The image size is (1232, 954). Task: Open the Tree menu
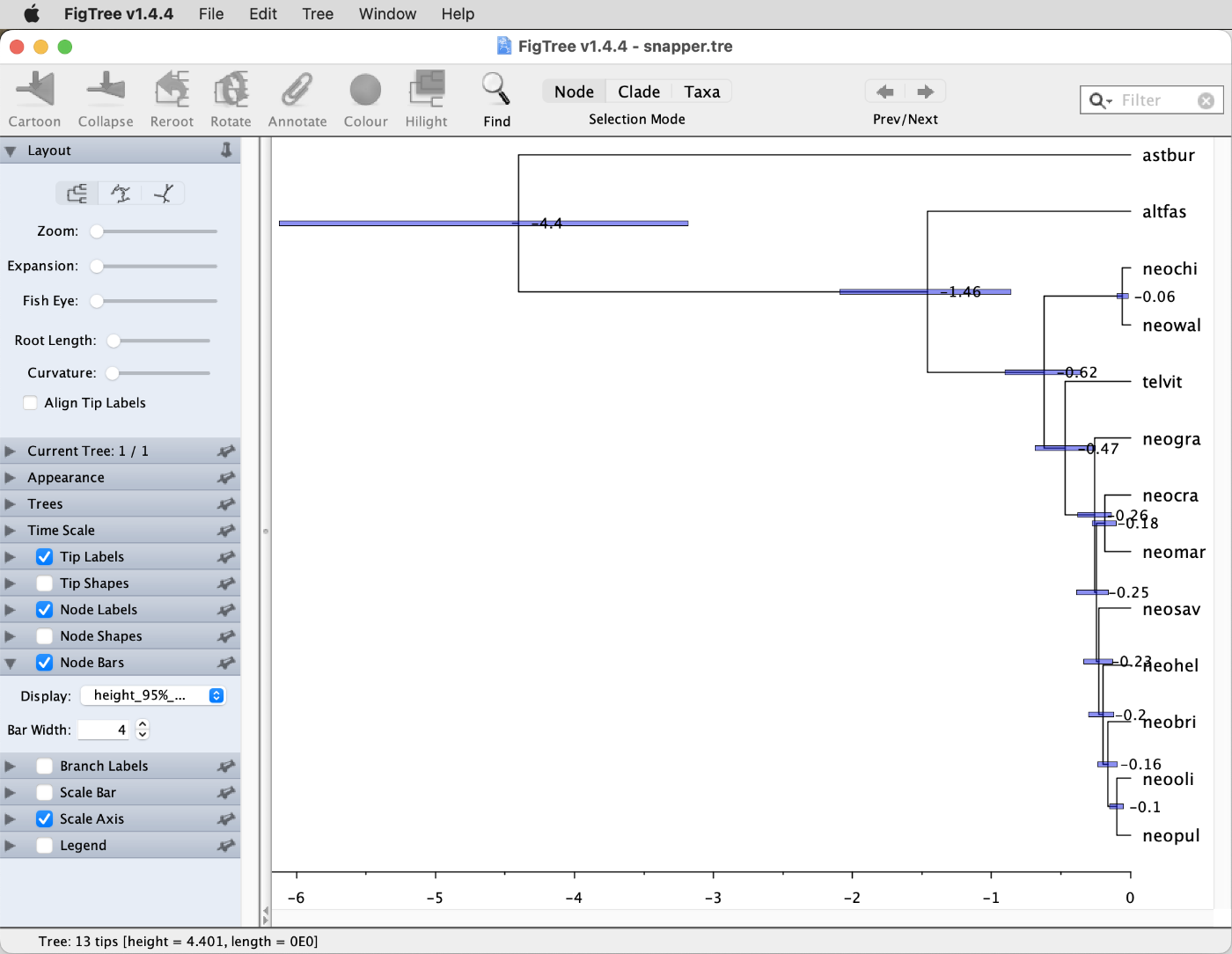tap(318, 14)
